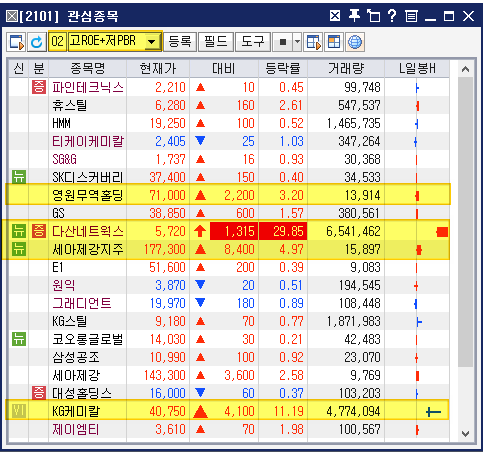Click the 증 badge on 파인테크닉스 row
Image resolution: width=483 pixels, height=452 pixels.
pos(39,87)
